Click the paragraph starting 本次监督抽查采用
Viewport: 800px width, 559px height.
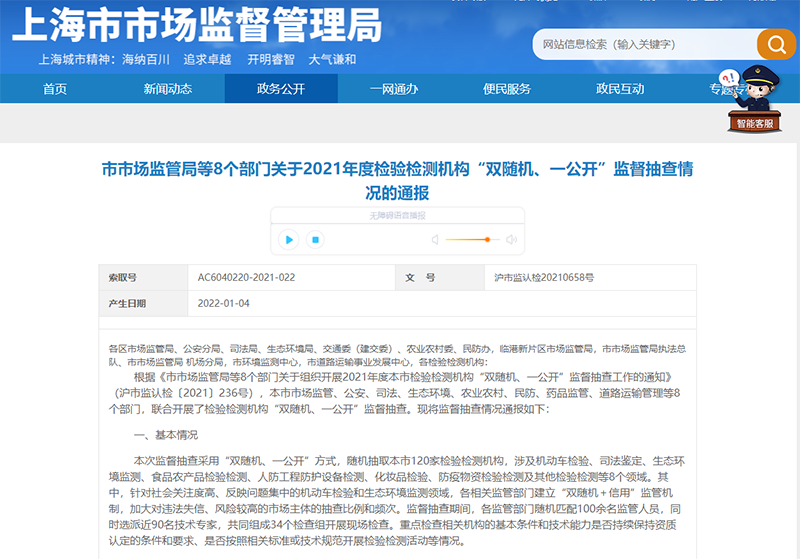(x=396, y=501)
